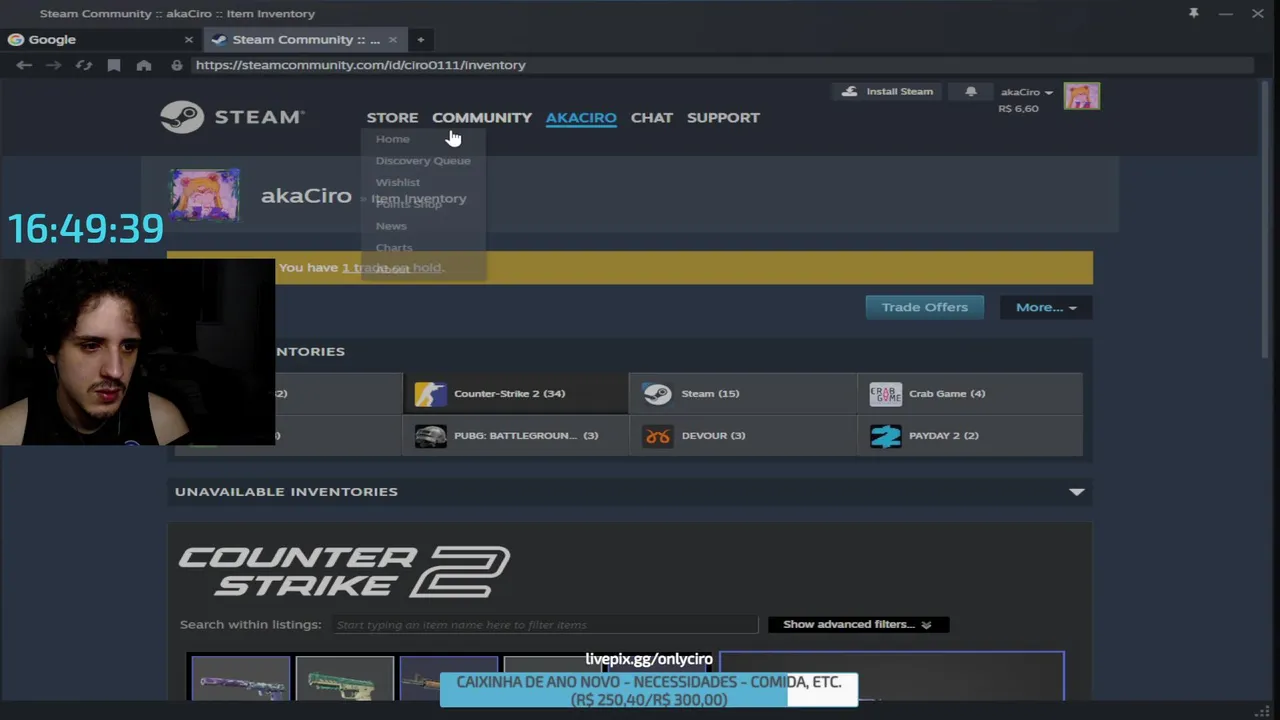Click the home icon beside the bookmark icon

point(144,65)
